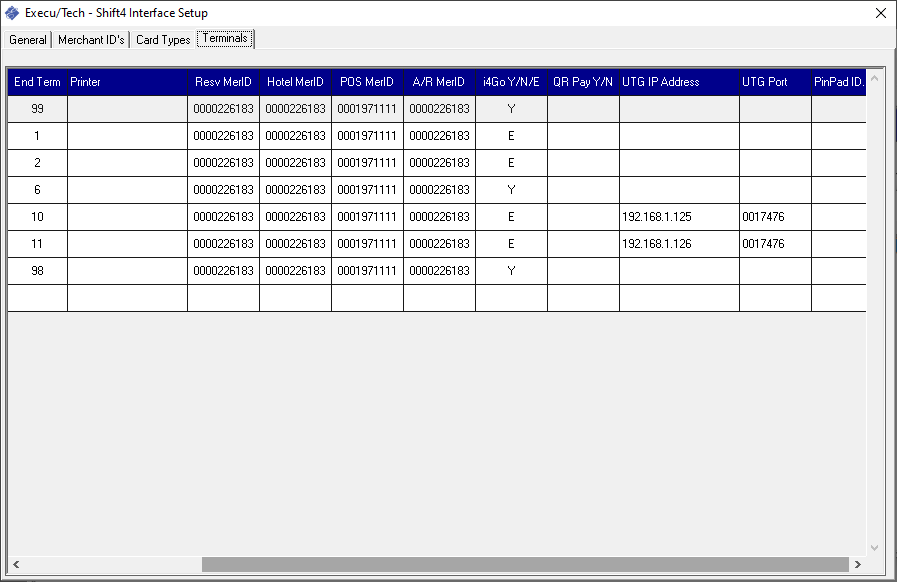This screenshot has width=897, height=582.
Task: Click the scroll right arrow of horizontal scrollbar
Action: pos(858,564)
